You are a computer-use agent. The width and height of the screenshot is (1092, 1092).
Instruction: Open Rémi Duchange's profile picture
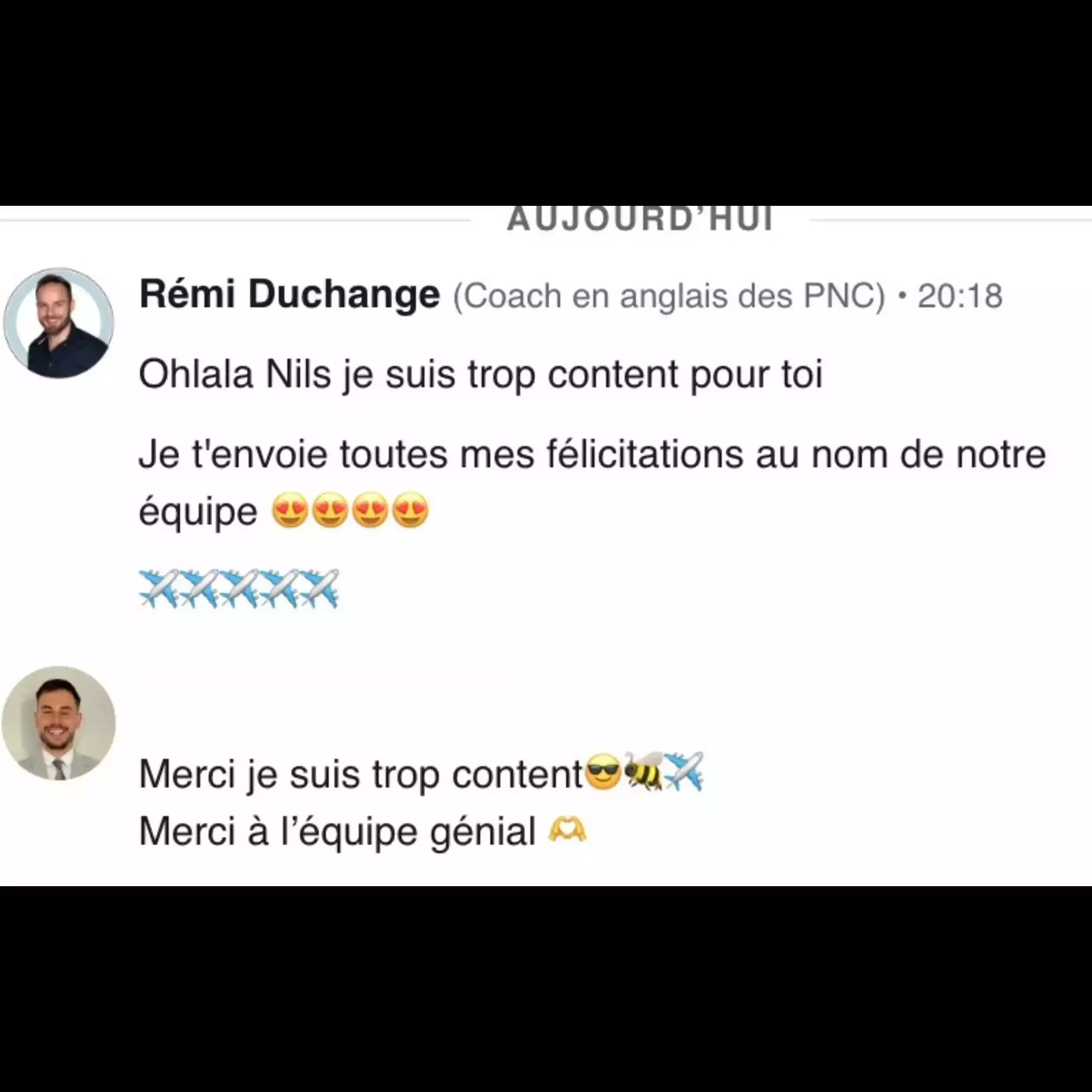[x=59, y=323]
